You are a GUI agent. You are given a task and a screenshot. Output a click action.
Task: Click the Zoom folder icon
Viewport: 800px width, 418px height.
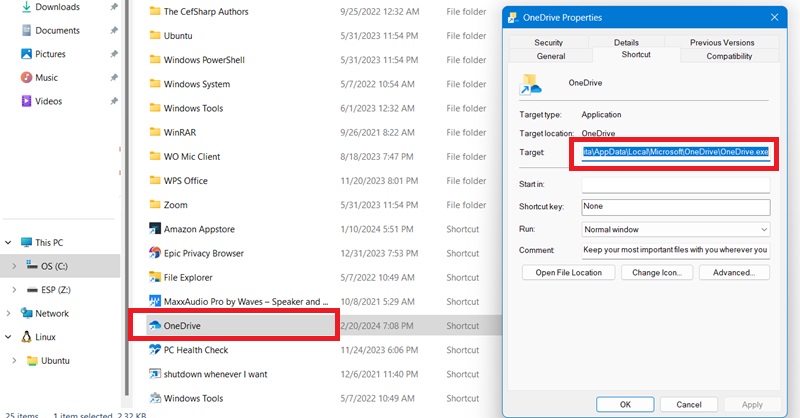155,204
